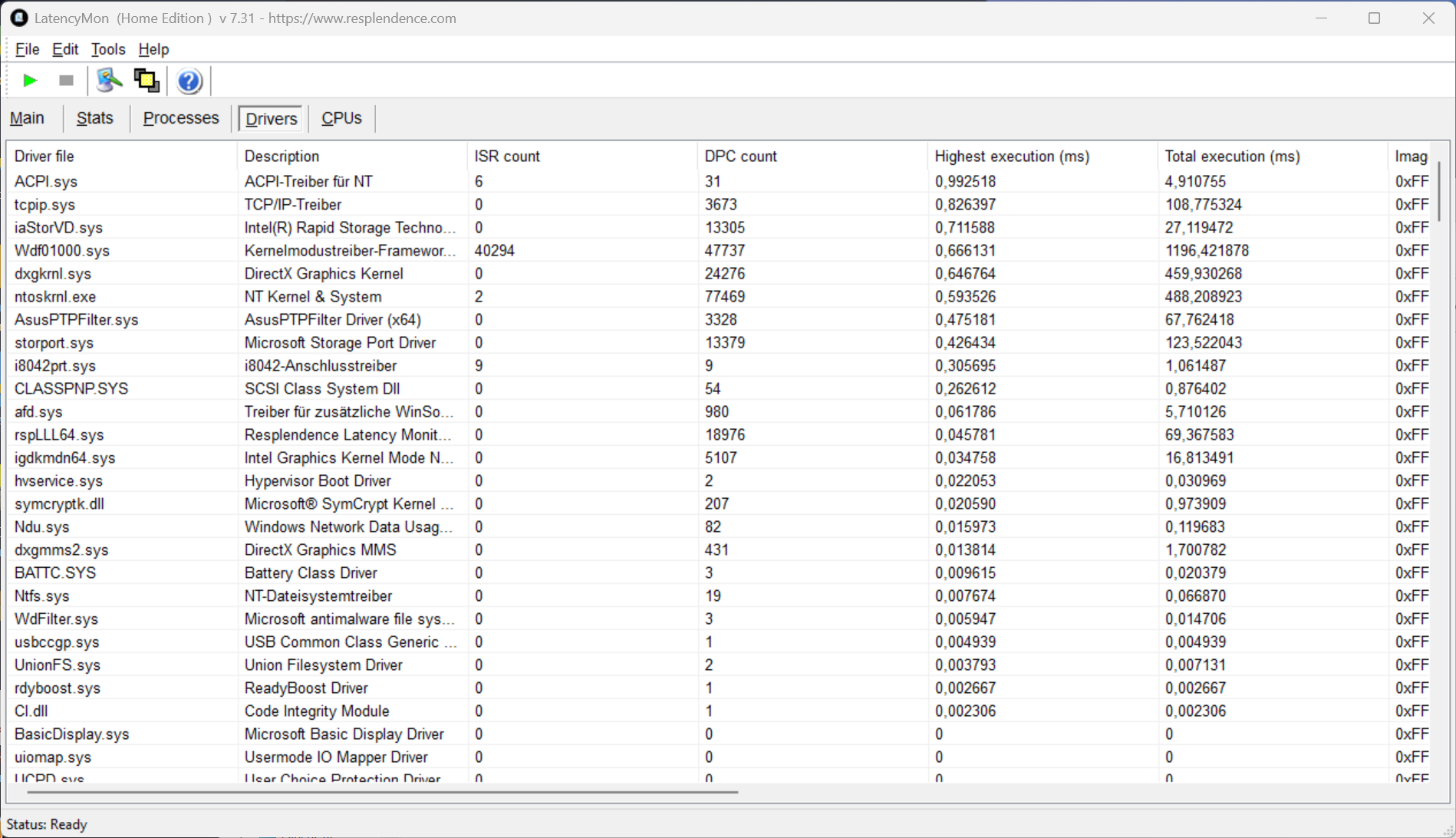
Task: Click the LatencyMon app icon in the title bar
Action: tap(18, 18)
